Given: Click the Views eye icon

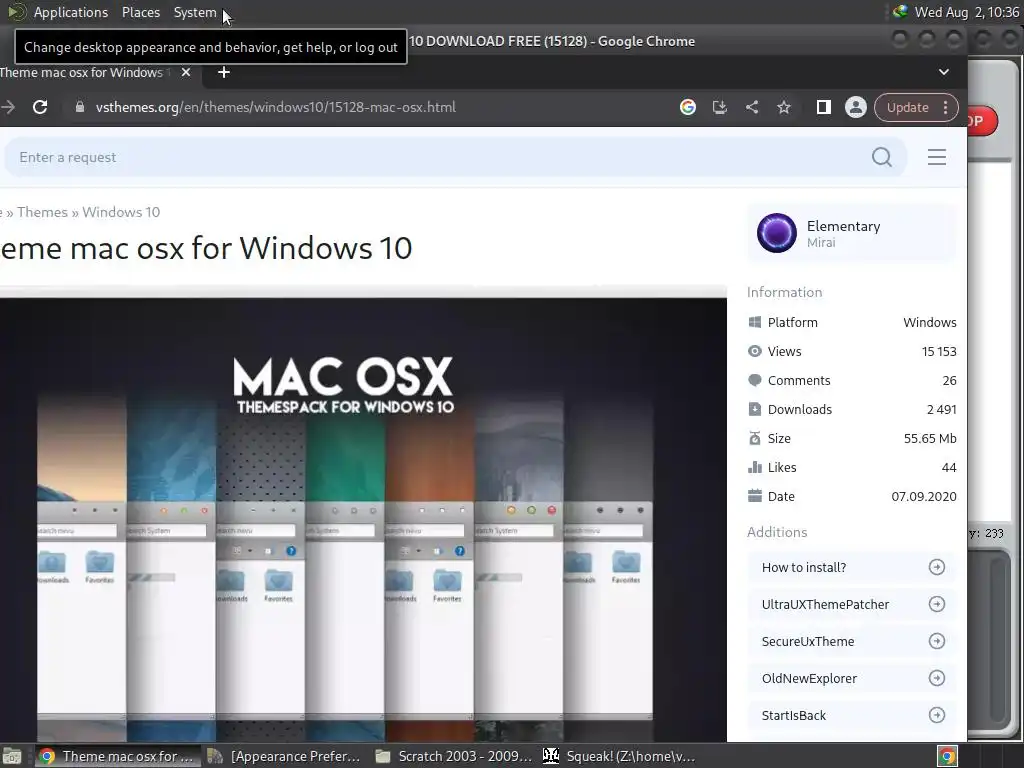Looking at the screenshot, I should coord(754,351).
